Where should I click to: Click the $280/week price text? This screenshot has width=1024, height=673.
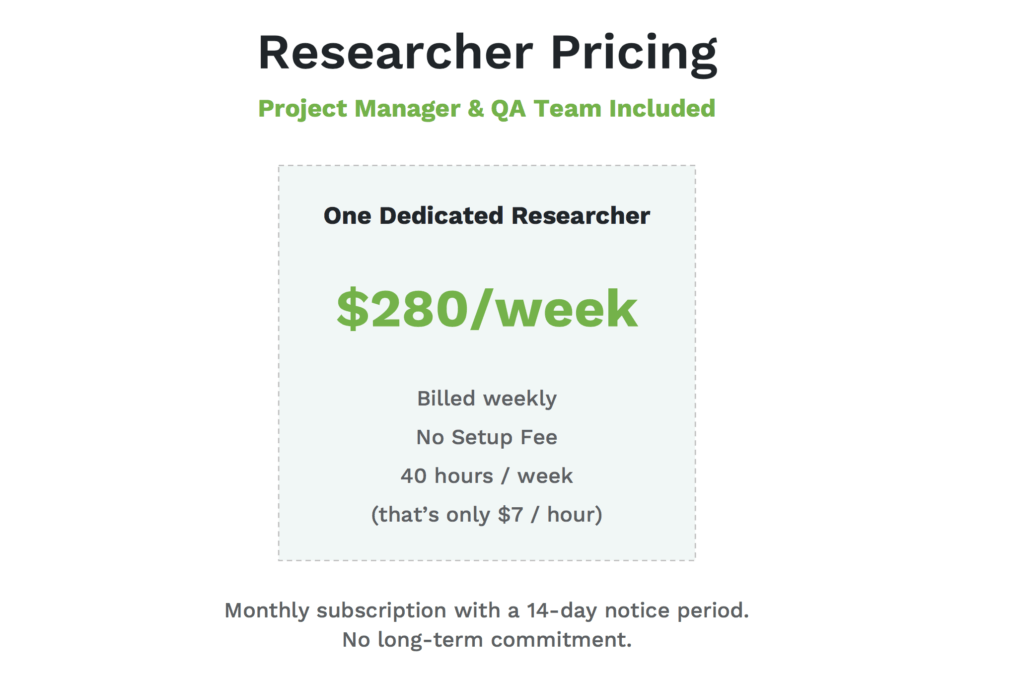coord(487,308)
